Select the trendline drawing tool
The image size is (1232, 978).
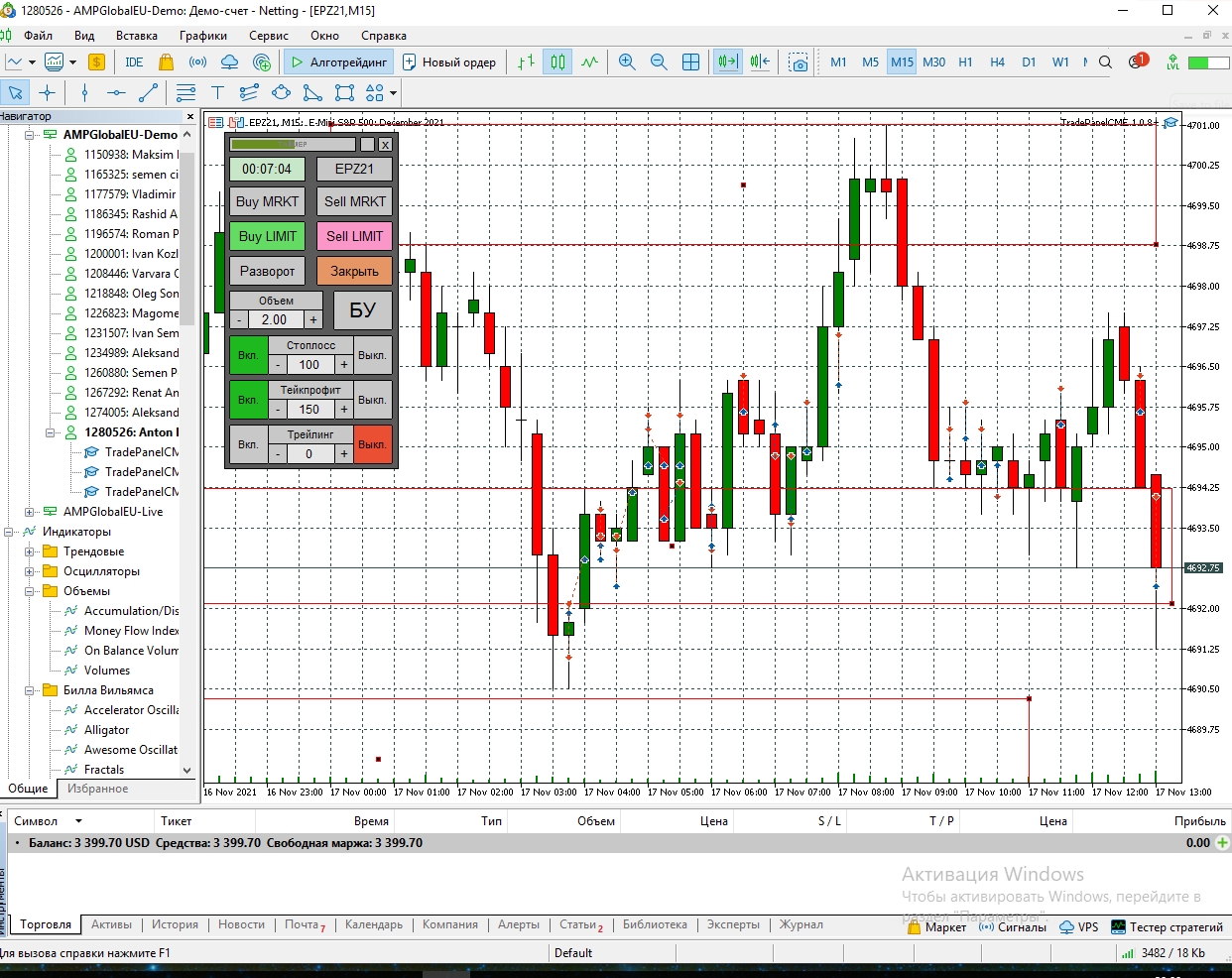pyautogui.click(x=148, y=92)
